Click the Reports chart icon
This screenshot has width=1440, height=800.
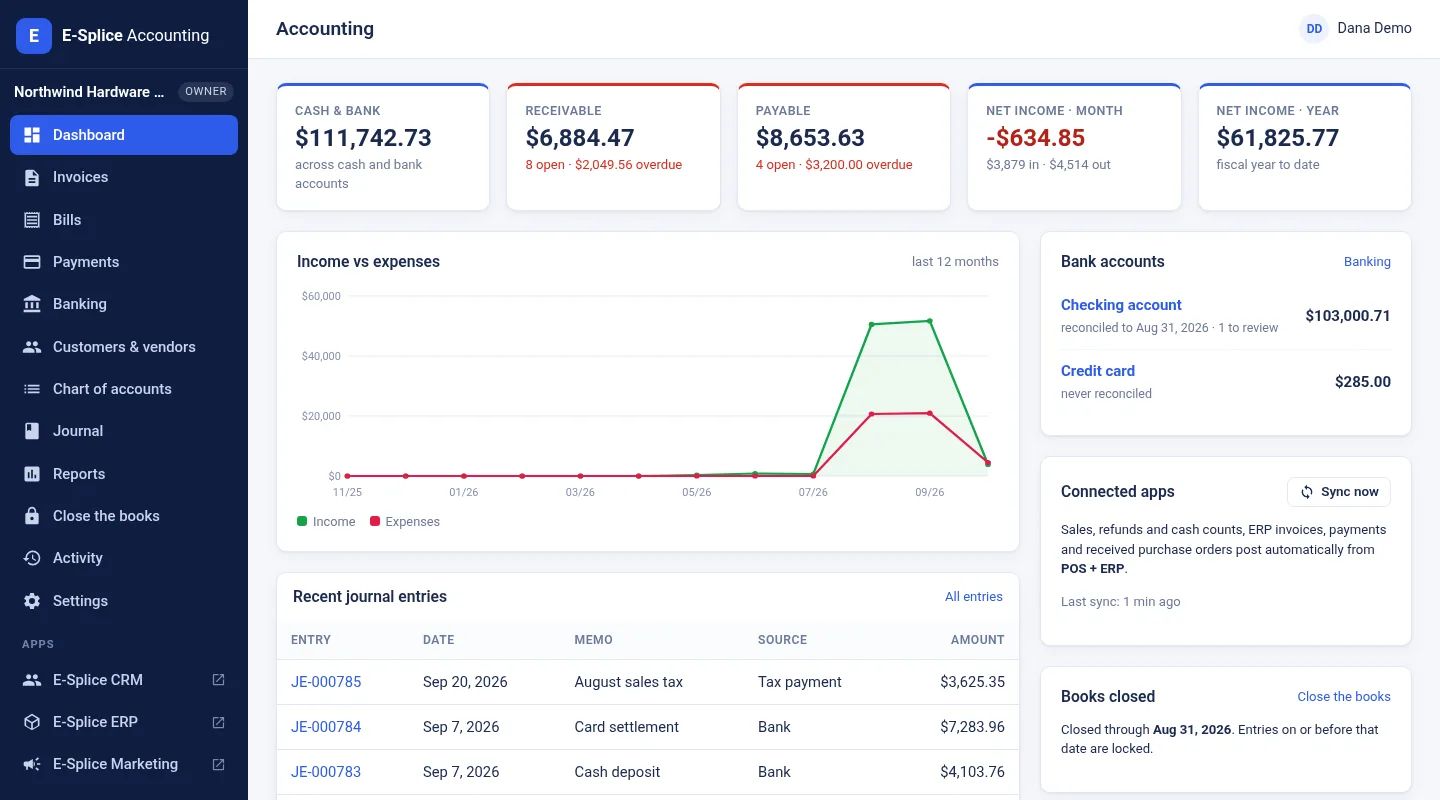point(32,474)
